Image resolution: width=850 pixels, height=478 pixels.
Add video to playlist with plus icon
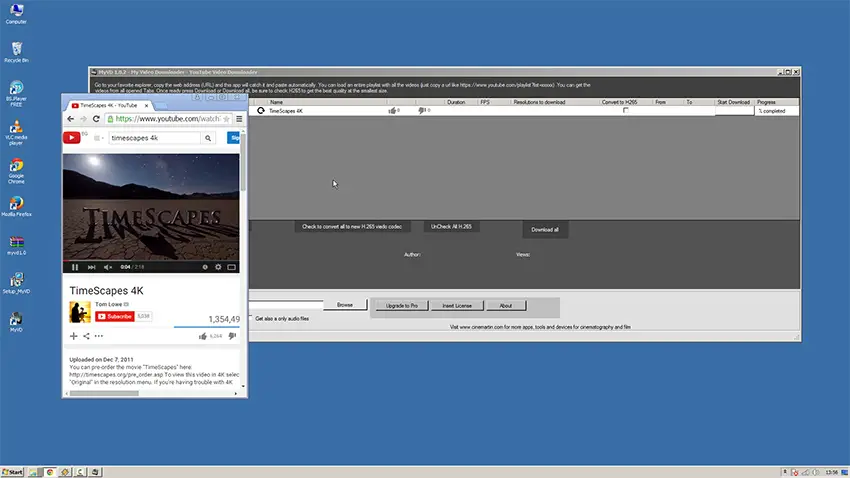click(74, 336)
